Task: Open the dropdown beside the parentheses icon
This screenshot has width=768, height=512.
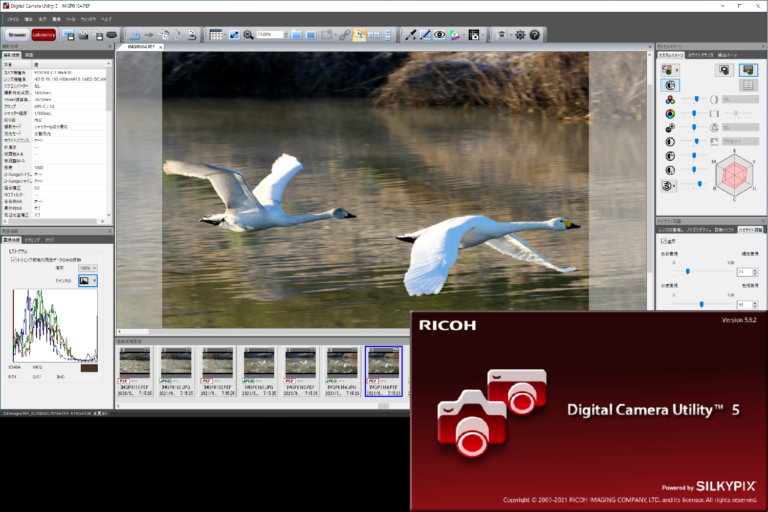Action: (x=740, y=99)
